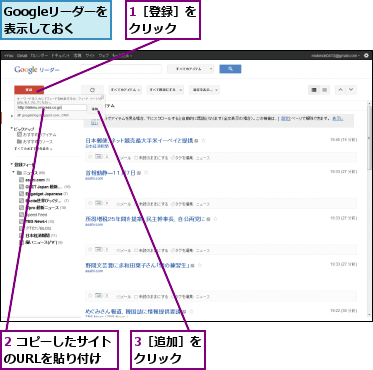Open search scope すべてのアイテム dropdown
The width and height of the screenshot is (373, 370).
pyautogui.click(x=190, y=69)
